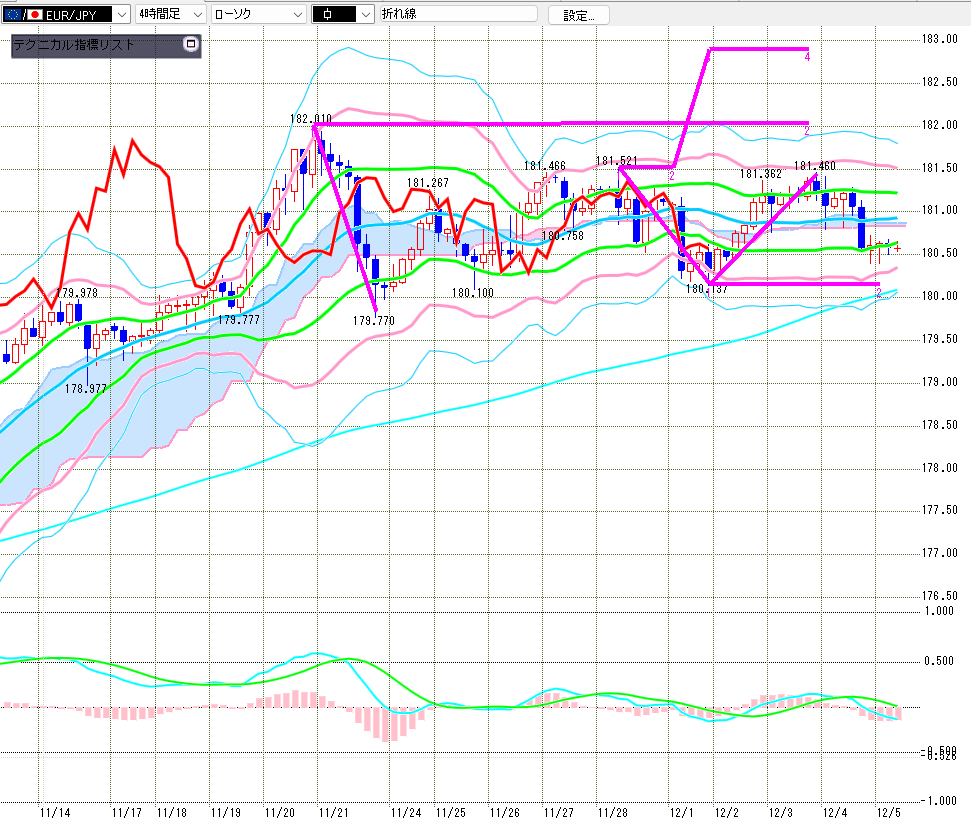Click the 179.770 low price label
Image resolution: width=971 pixels, height=822 pixels.
(x=374, y=320)
